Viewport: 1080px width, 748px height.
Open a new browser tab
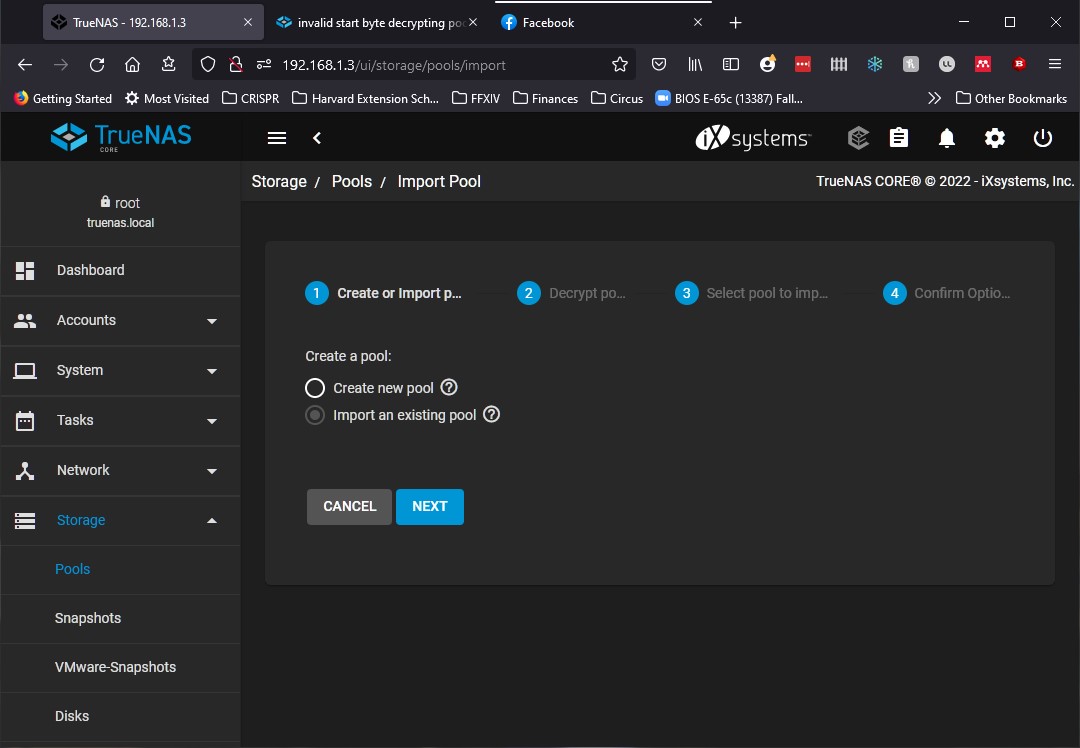click(735, 23)
